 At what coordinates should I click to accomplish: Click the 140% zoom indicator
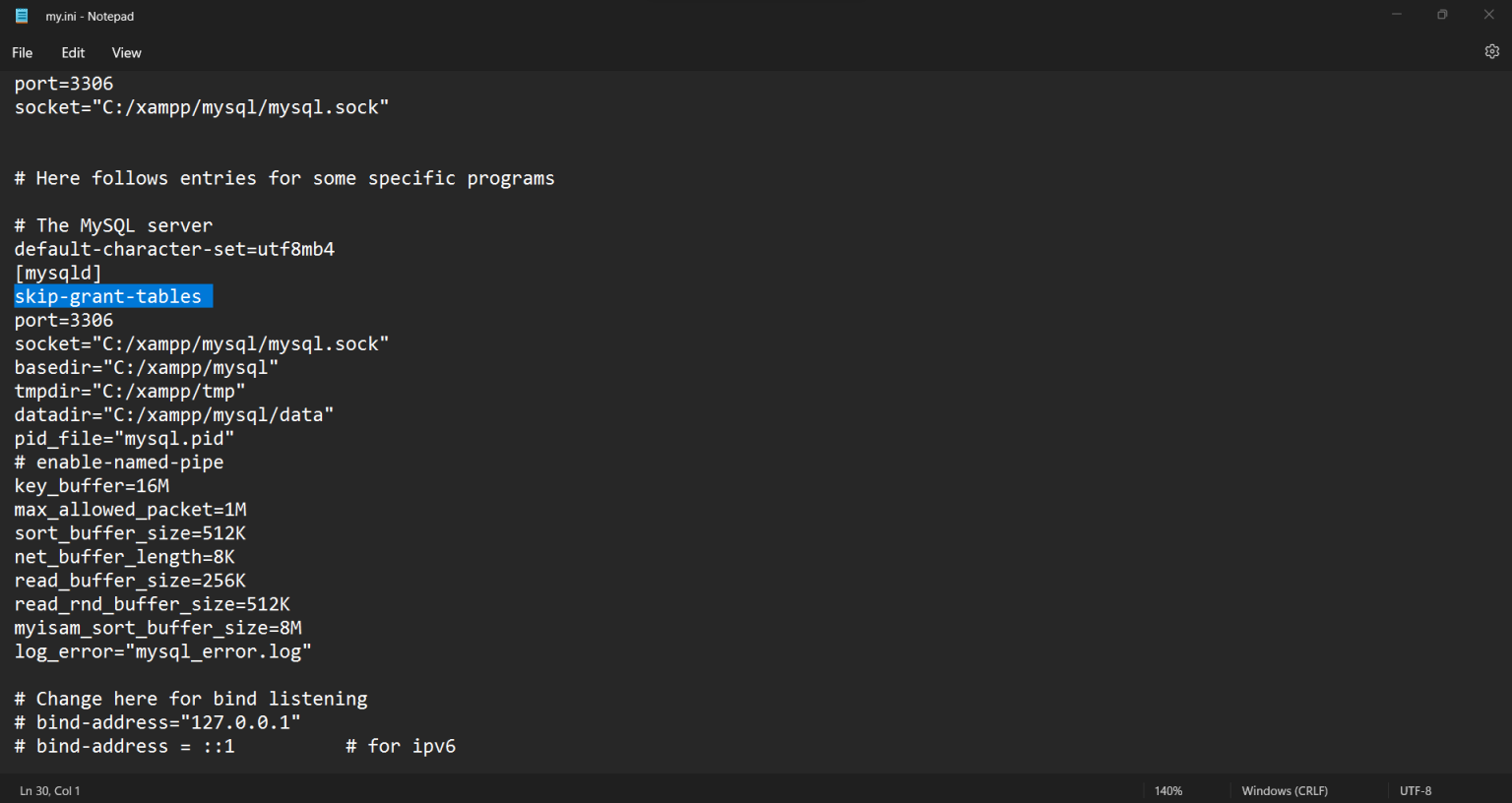tap(1168, 790)
